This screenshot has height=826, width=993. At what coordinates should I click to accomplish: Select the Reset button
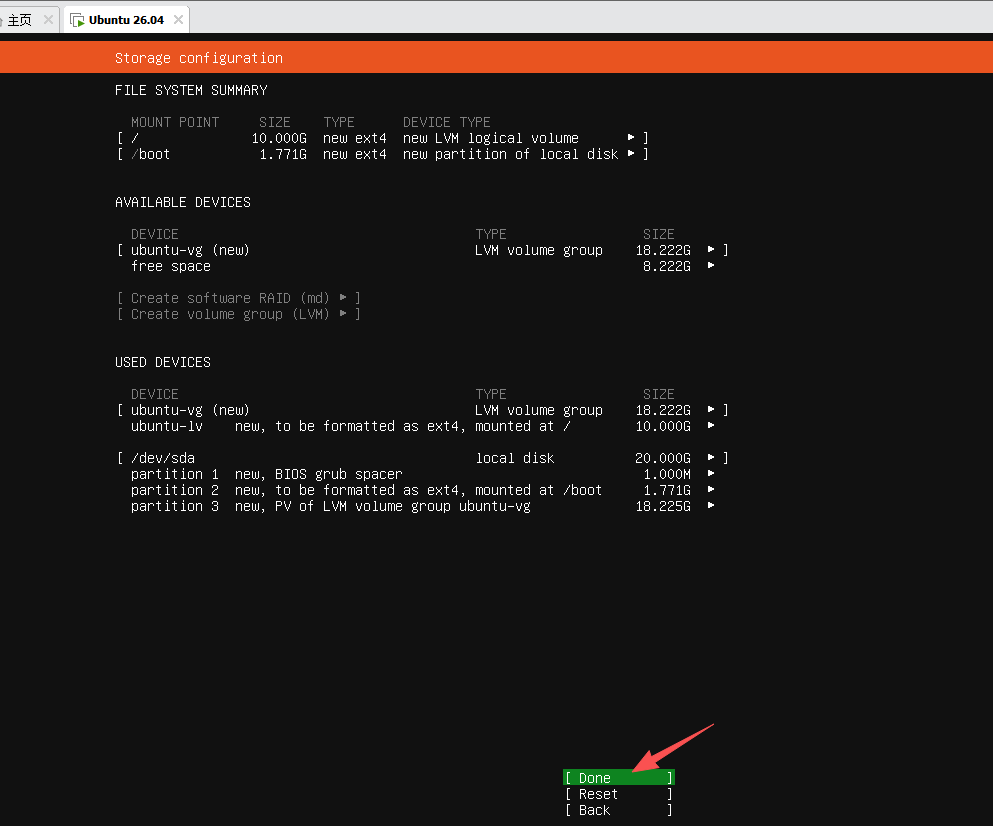pyautogui.click(x=618, y=794)
